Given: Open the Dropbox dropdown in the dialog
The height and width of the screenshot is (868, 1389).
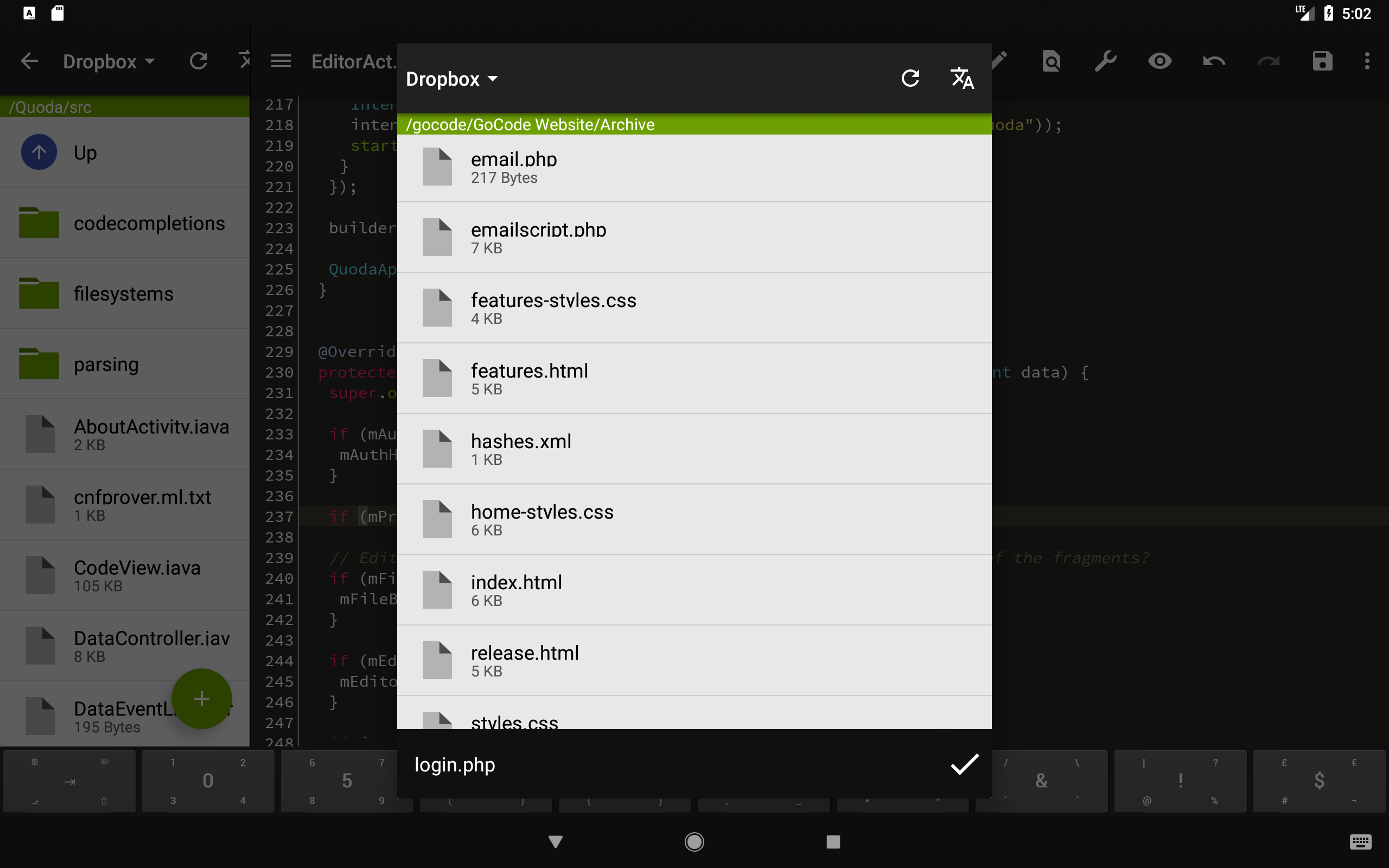Looking at the screenshot, I should click(452, 79).
